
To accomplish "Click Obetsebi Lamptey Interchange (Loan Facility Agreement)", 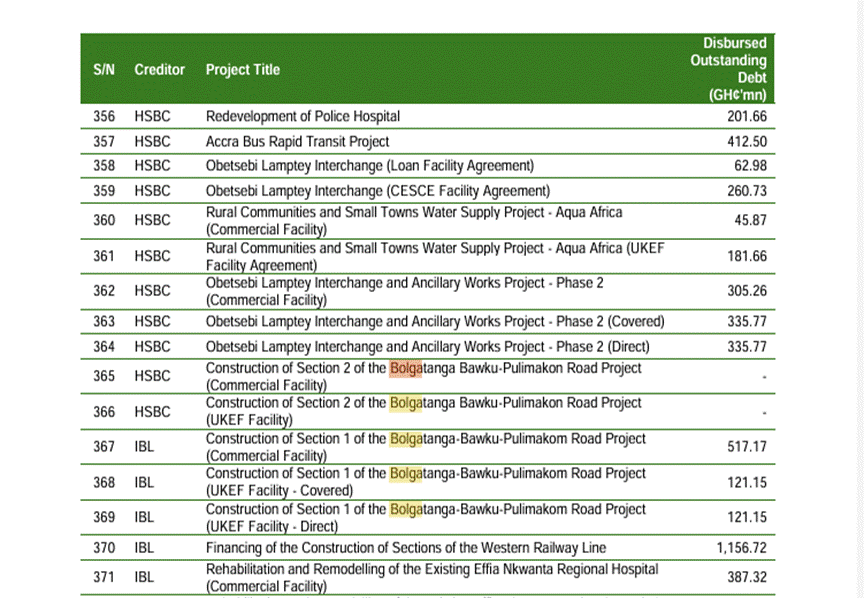I will (370, 166).
